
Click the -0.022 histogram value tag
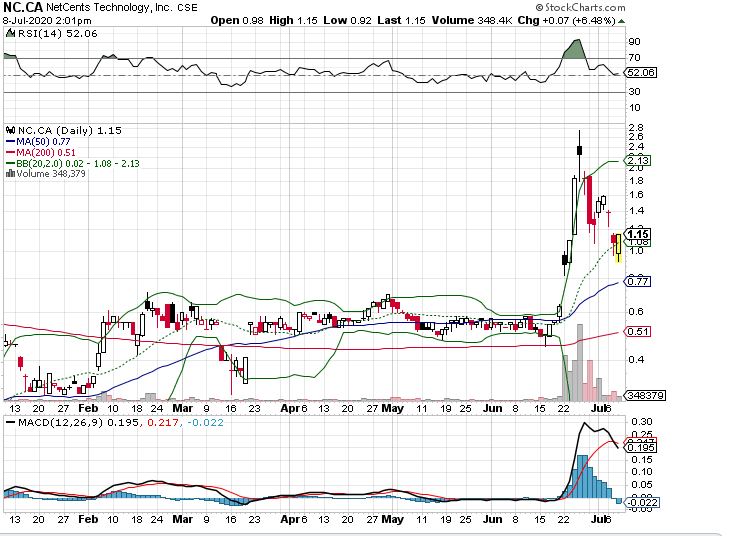click(x=642, y=502)
